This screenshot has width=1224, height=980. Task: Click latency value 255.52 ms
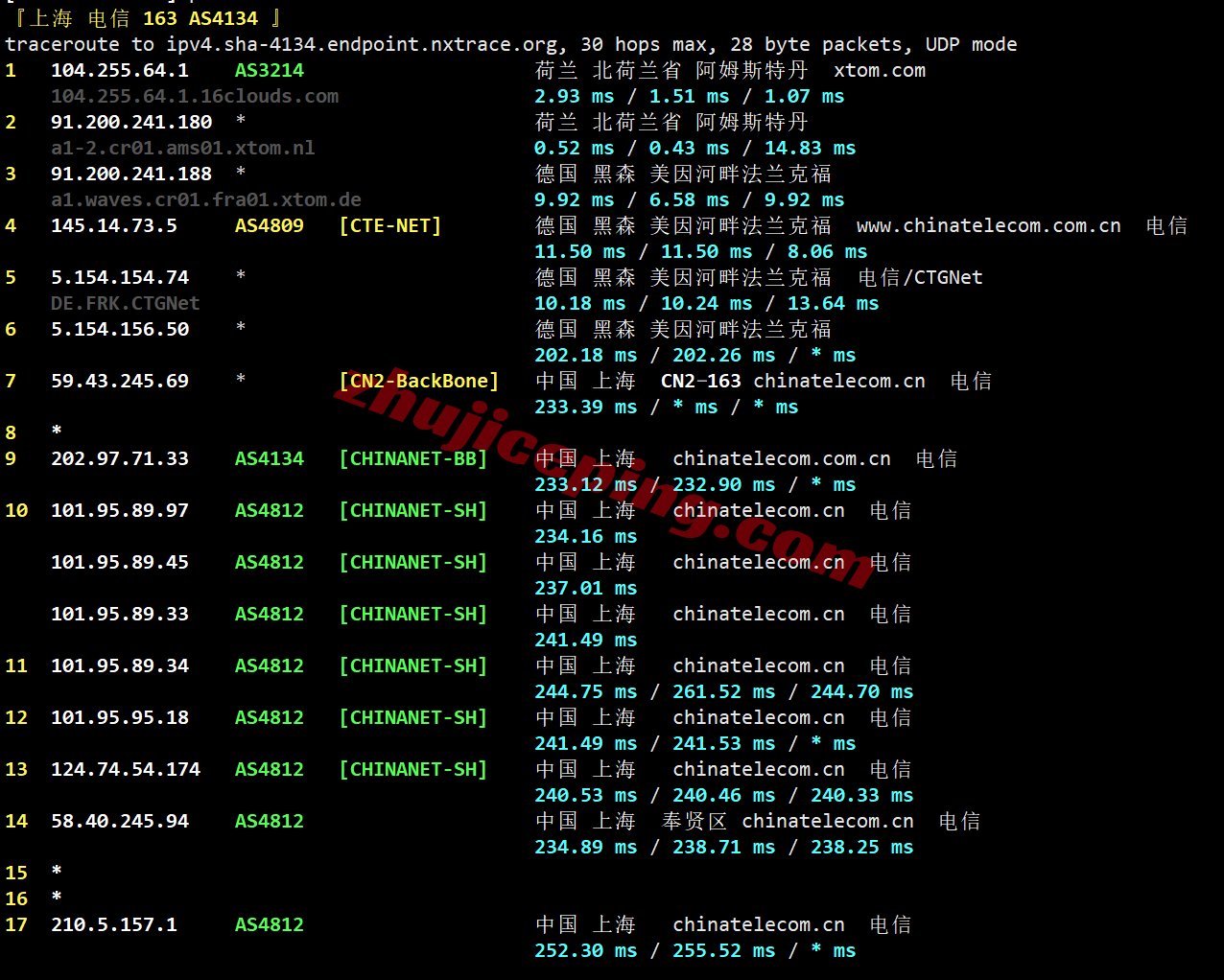[724, 951]
